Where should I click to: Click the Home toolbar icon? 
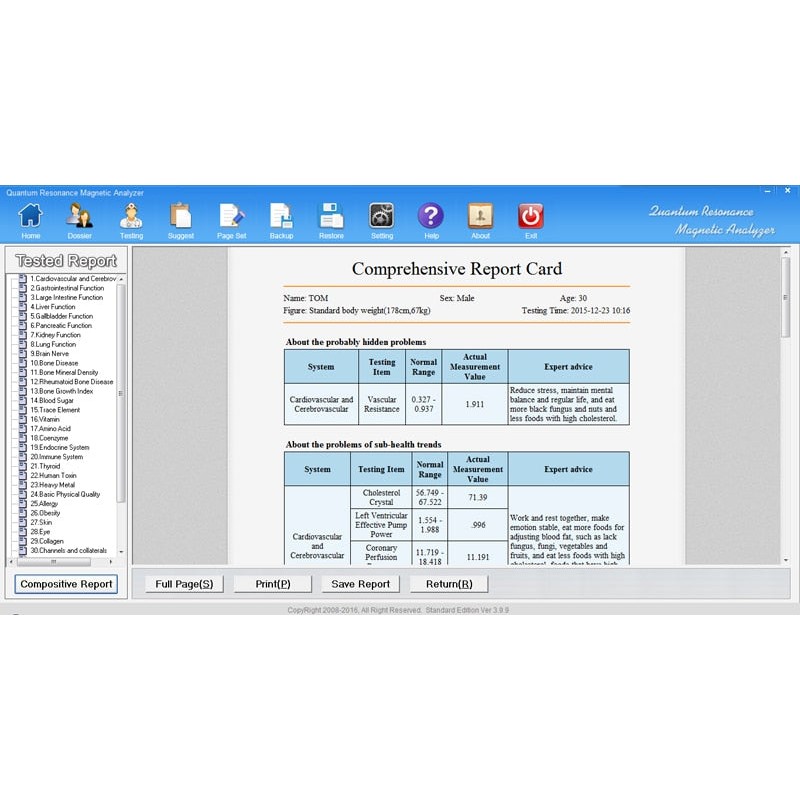(31, 216)
